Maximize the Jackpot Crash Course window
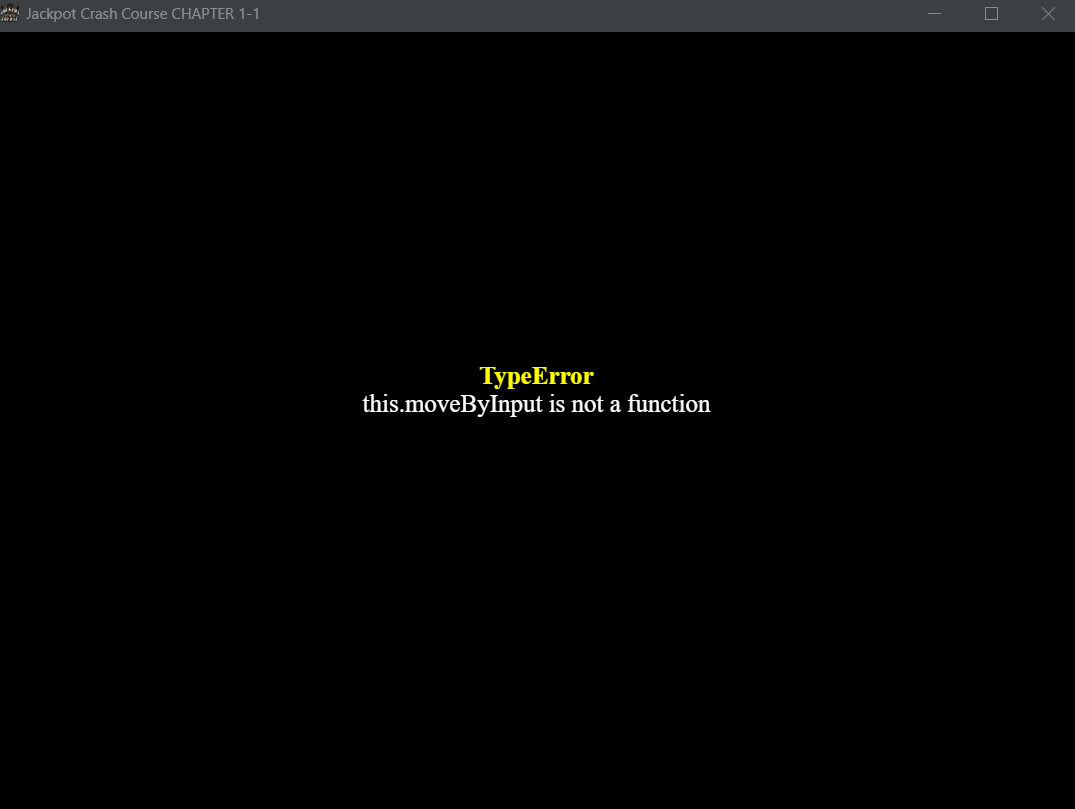The height and width of the screenshot is (809, 1075). coord(991,14)
